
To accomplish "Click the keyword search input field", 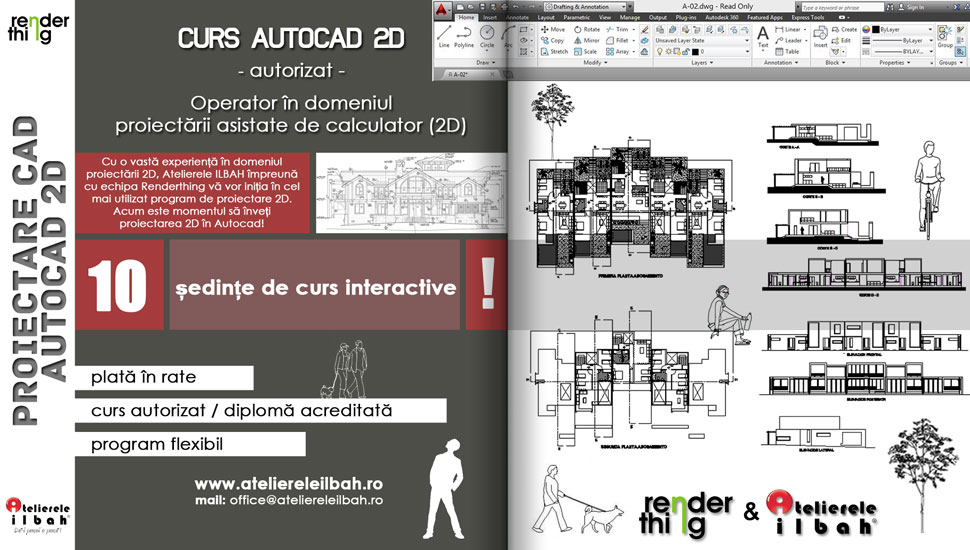I will click(842, 7).
